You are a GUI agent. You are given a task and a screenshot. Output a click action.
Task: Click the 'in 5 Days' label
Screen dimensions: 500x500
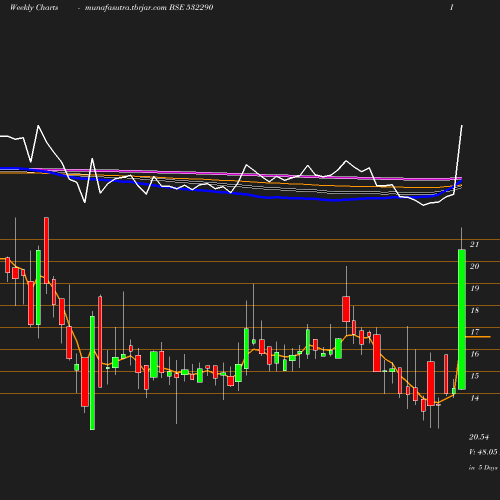coord(483,468)
